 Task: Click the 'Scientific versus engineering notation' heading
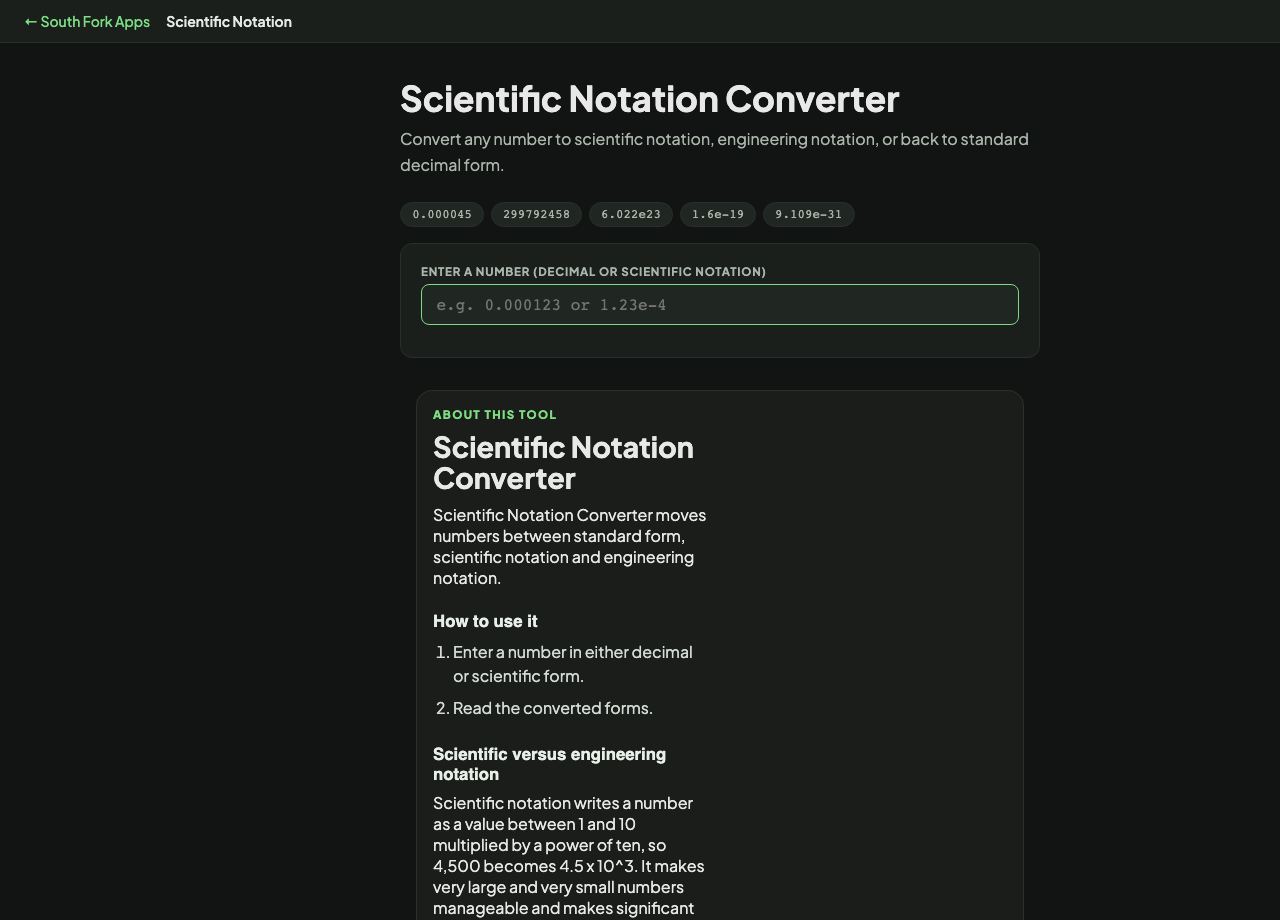tap(549, 764)
